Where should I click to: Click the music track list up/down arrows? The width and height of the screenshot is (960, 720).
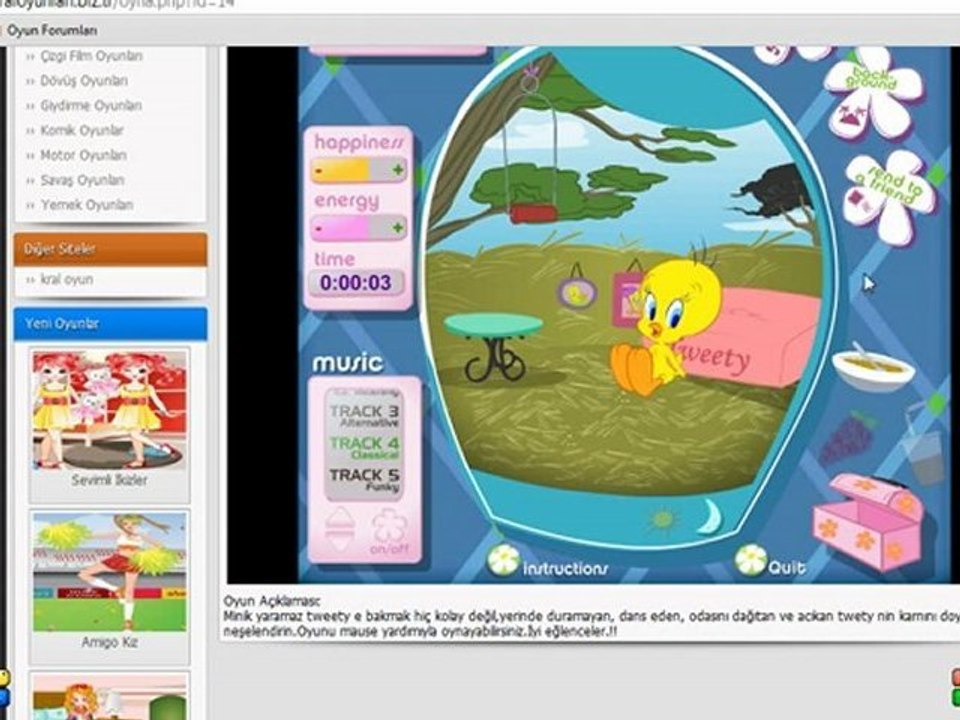340,529
